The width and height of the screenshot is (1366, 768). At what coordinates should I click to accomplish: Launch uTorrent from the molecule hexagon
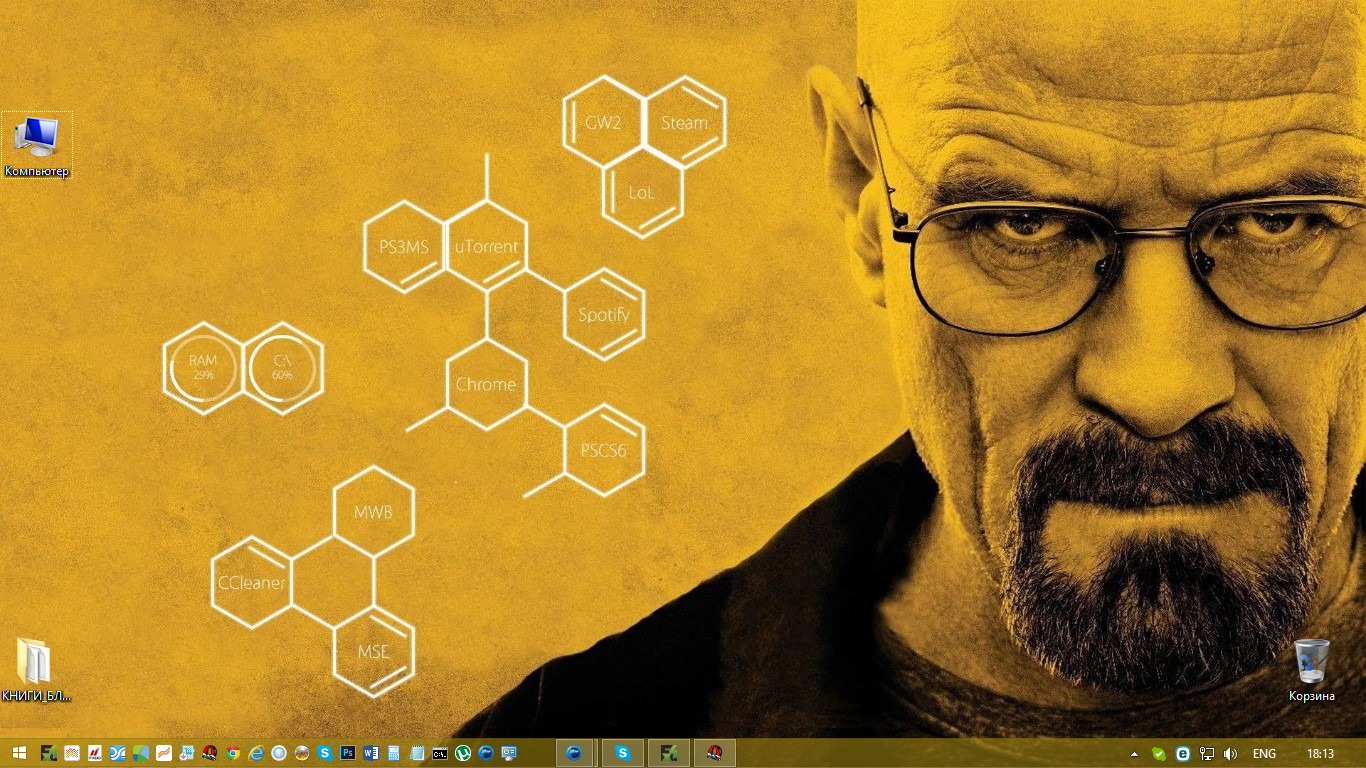coord(486,246)
